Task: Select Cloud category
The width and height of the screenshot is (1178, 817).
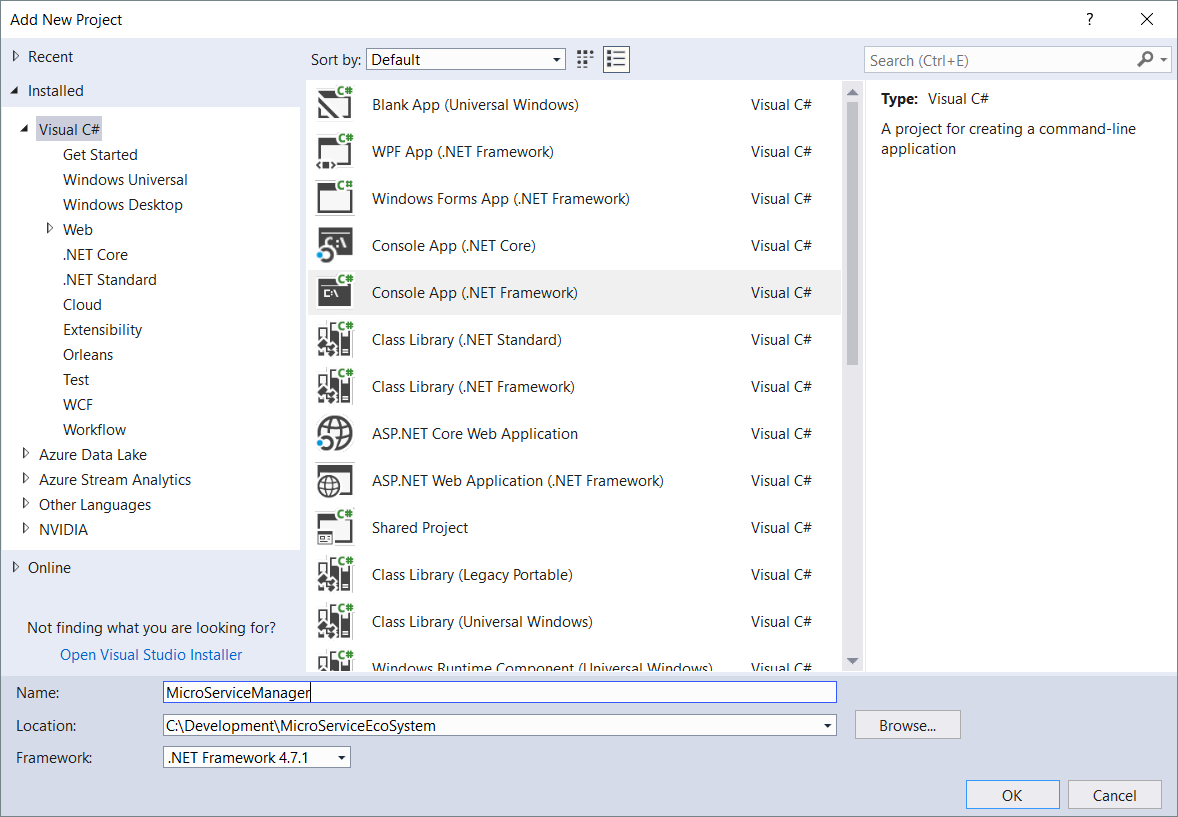Action: (x=82, y=304)
